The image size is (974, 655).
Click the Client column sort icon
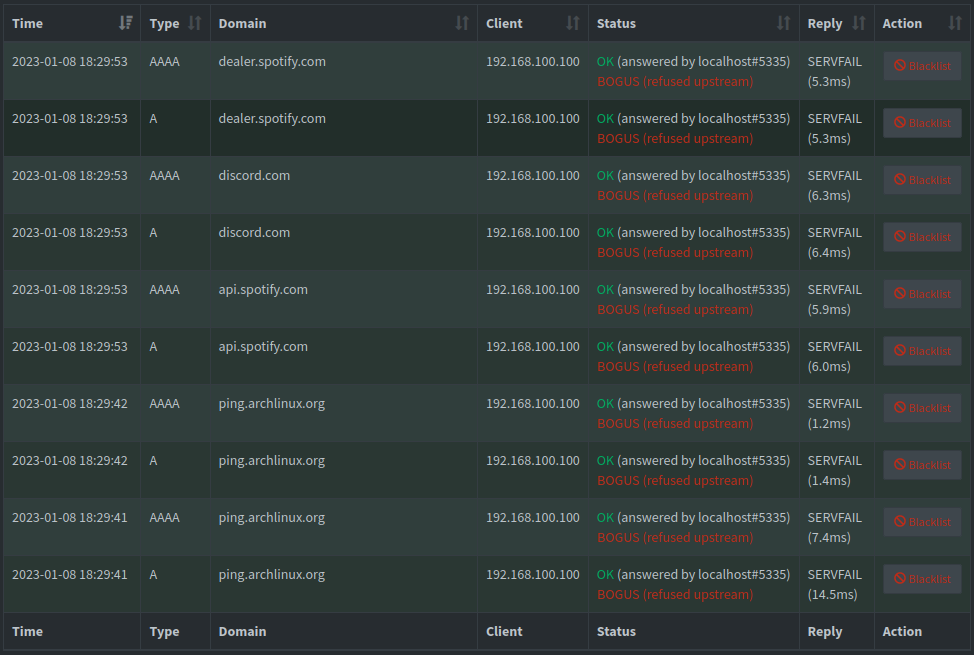coord(572,24)
